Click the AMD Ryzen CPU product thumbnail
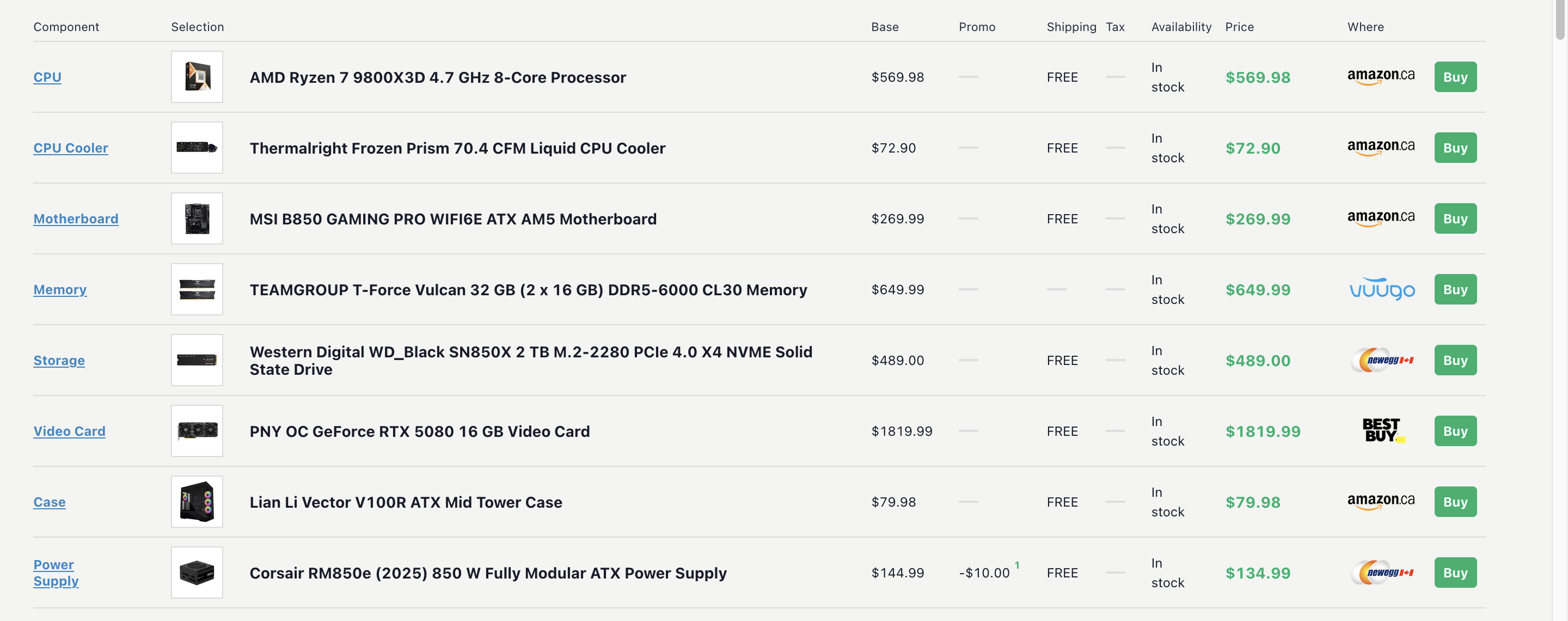 [197, 77]
